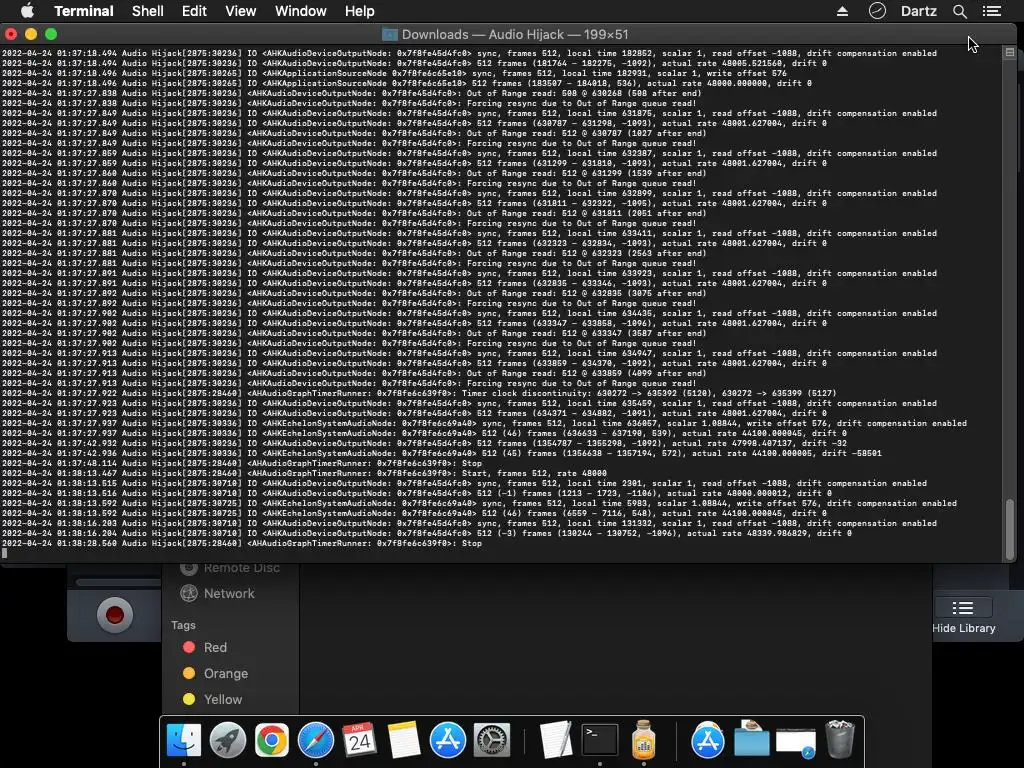Open Finder from the Dock
Viewport: 1024px width, 768px height.
(184, 741)
